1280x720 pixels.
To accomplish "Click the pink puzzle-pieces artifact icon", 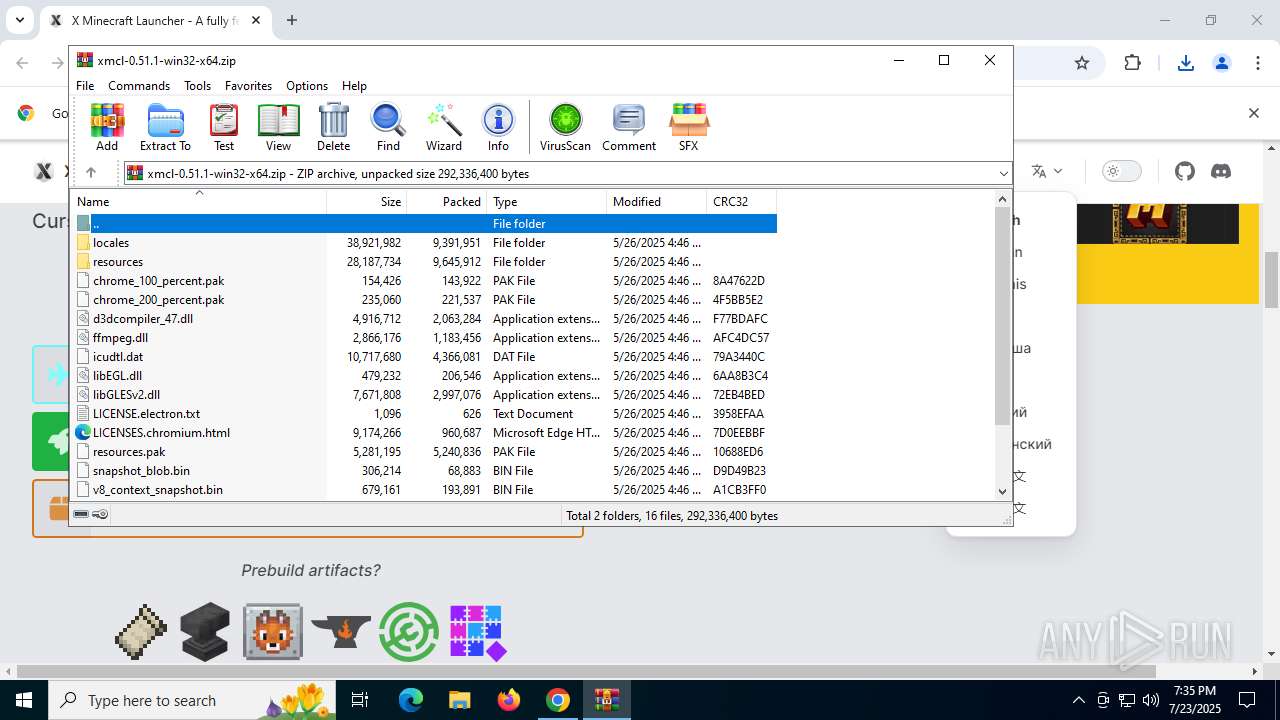I will [477, 632].
